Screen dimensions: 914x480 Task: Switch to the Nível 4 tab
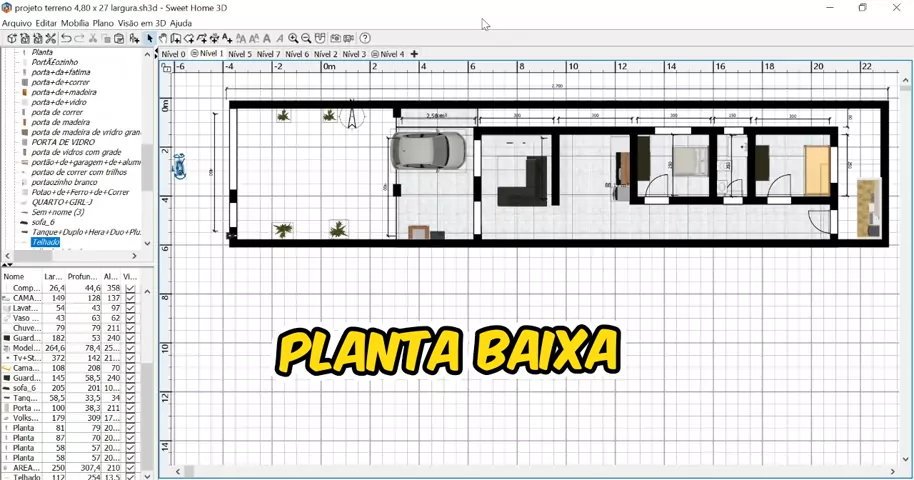pyautogui.click(x=391, y=54)
